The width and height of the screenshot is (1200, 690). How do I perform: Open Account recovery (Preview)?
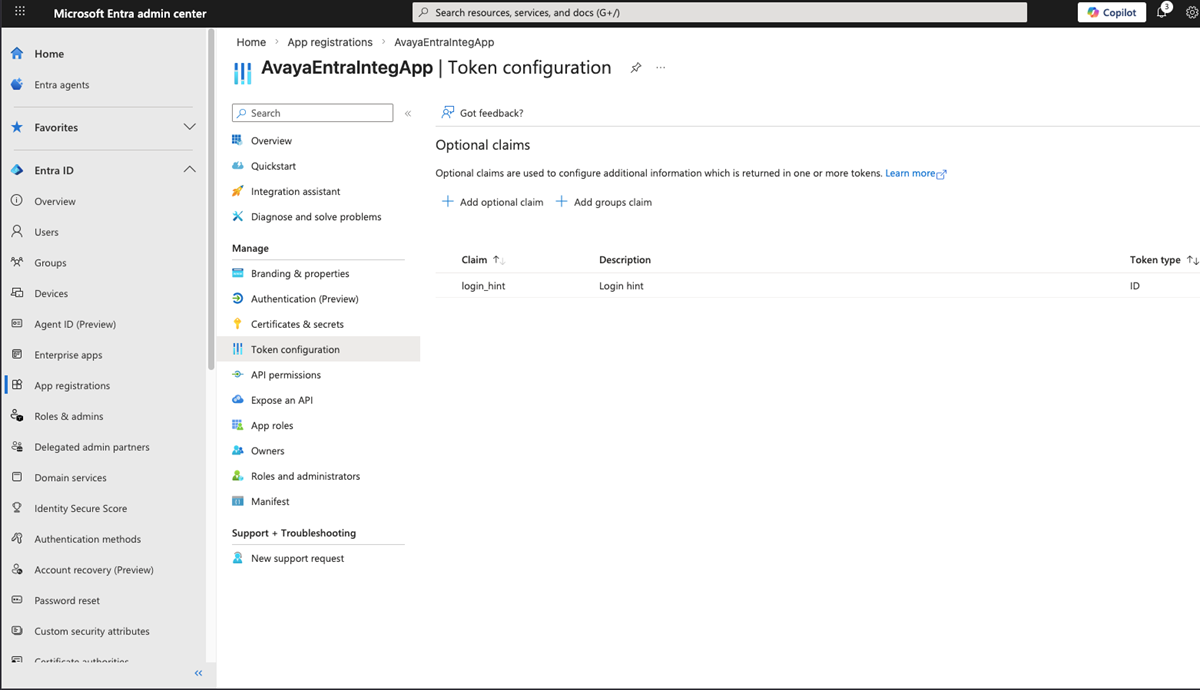pos(93,570)
